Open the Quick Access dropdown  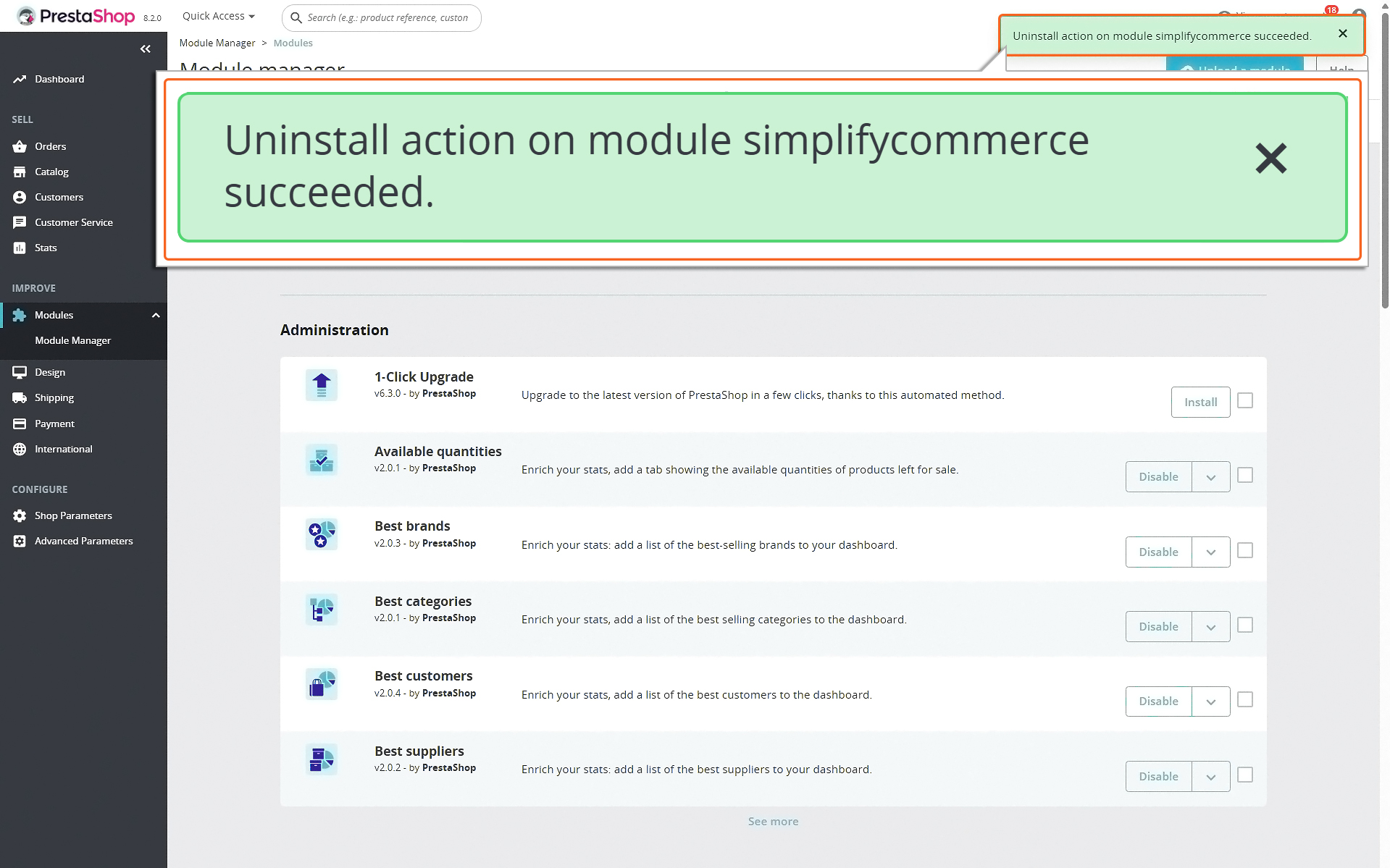pos(219,16)
